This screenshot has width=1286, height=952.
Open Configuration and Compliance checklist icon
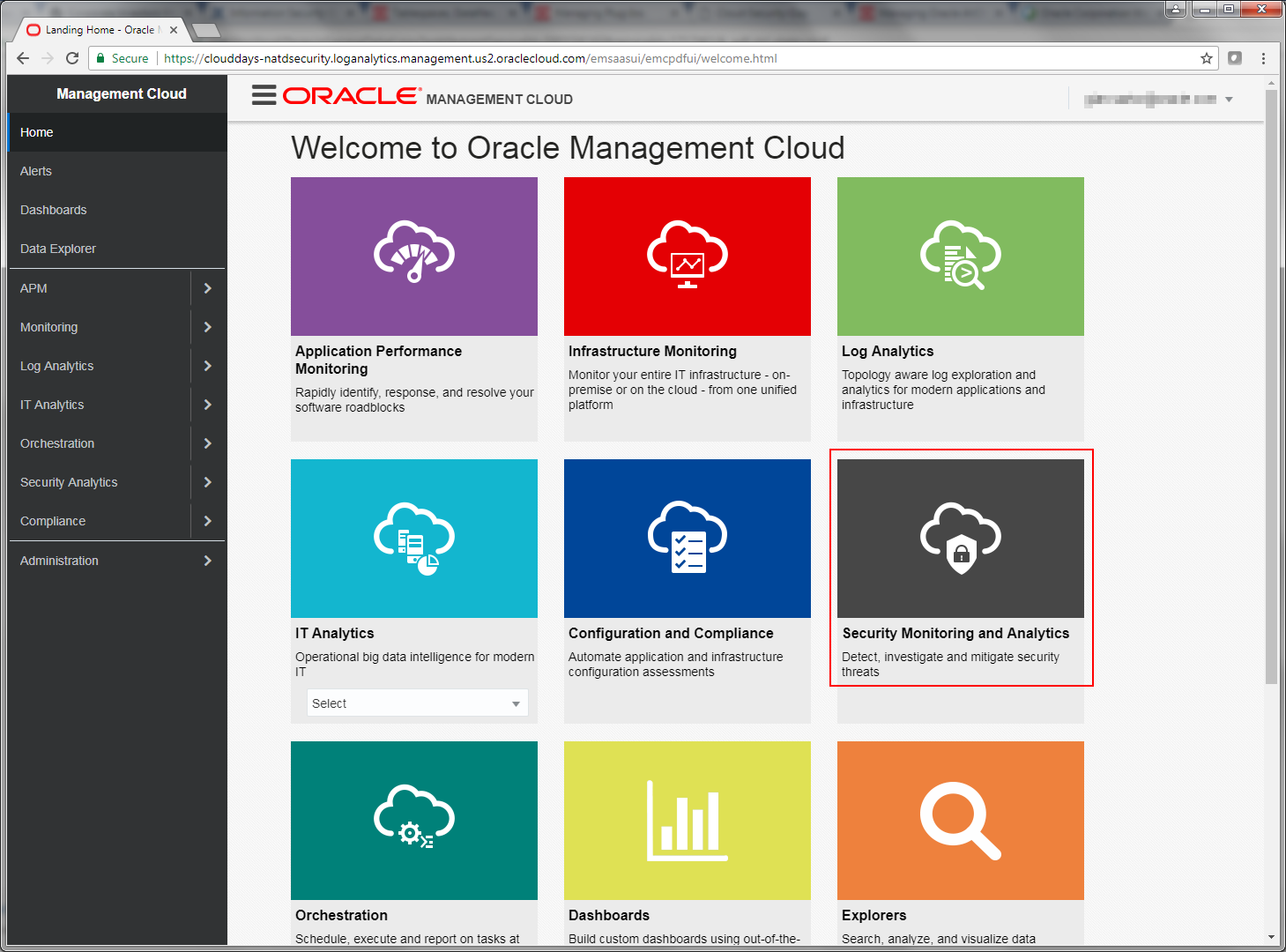(688, 538)
